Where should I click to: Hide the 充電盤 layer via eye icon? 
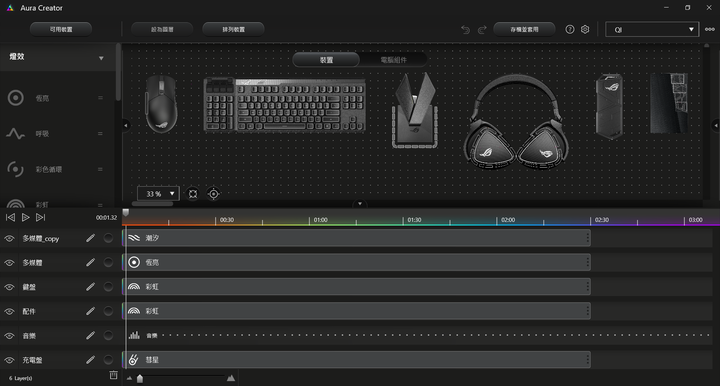click(x=9, y=360)
